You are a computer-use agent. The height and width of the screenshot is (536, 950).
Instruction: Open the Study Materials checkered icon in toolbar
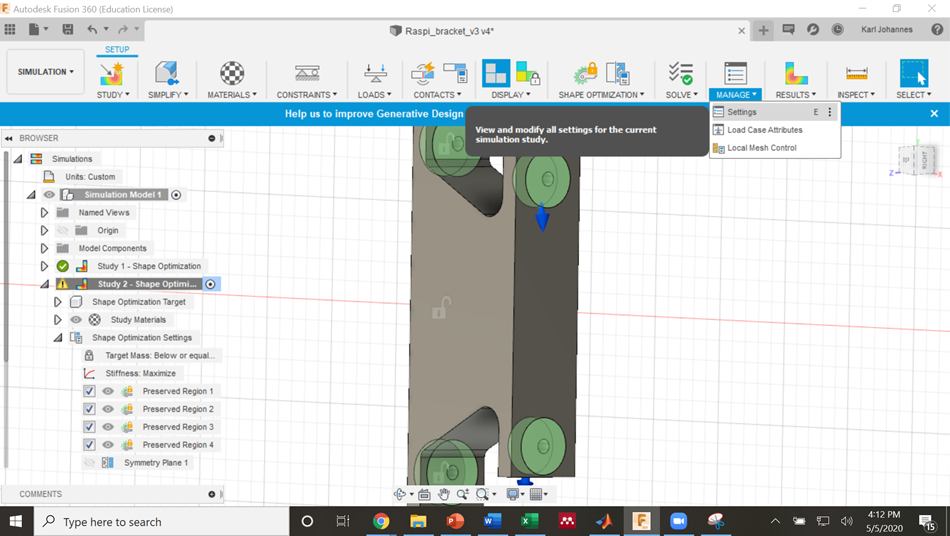tap(231, 73)
